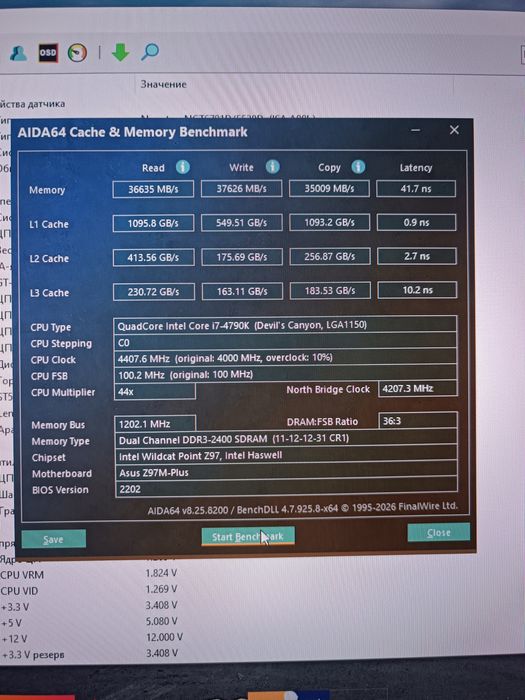Image resolution: width=525 pixels, height=700 pixels.
Task: Select L1 Cache copy 1093.2 GB/s
Action: click(329, 222)
